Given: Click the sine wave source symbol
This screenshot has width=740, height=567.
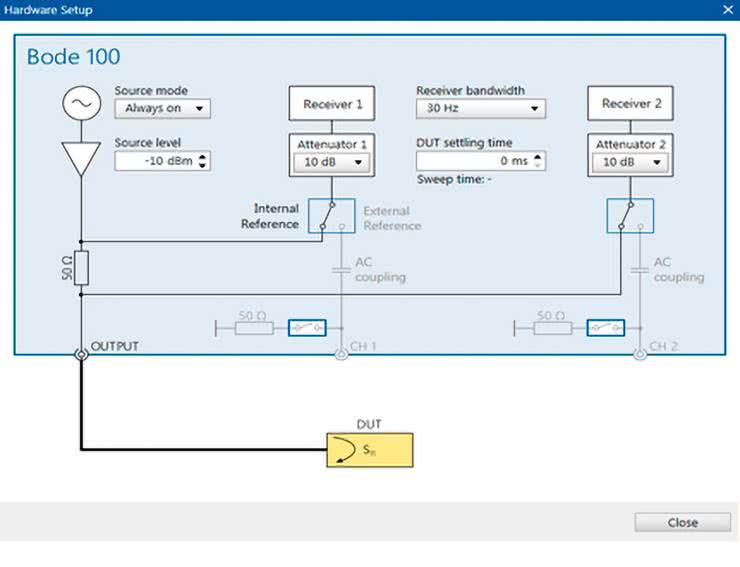Looking at the screenshot, I should (78, 102).
